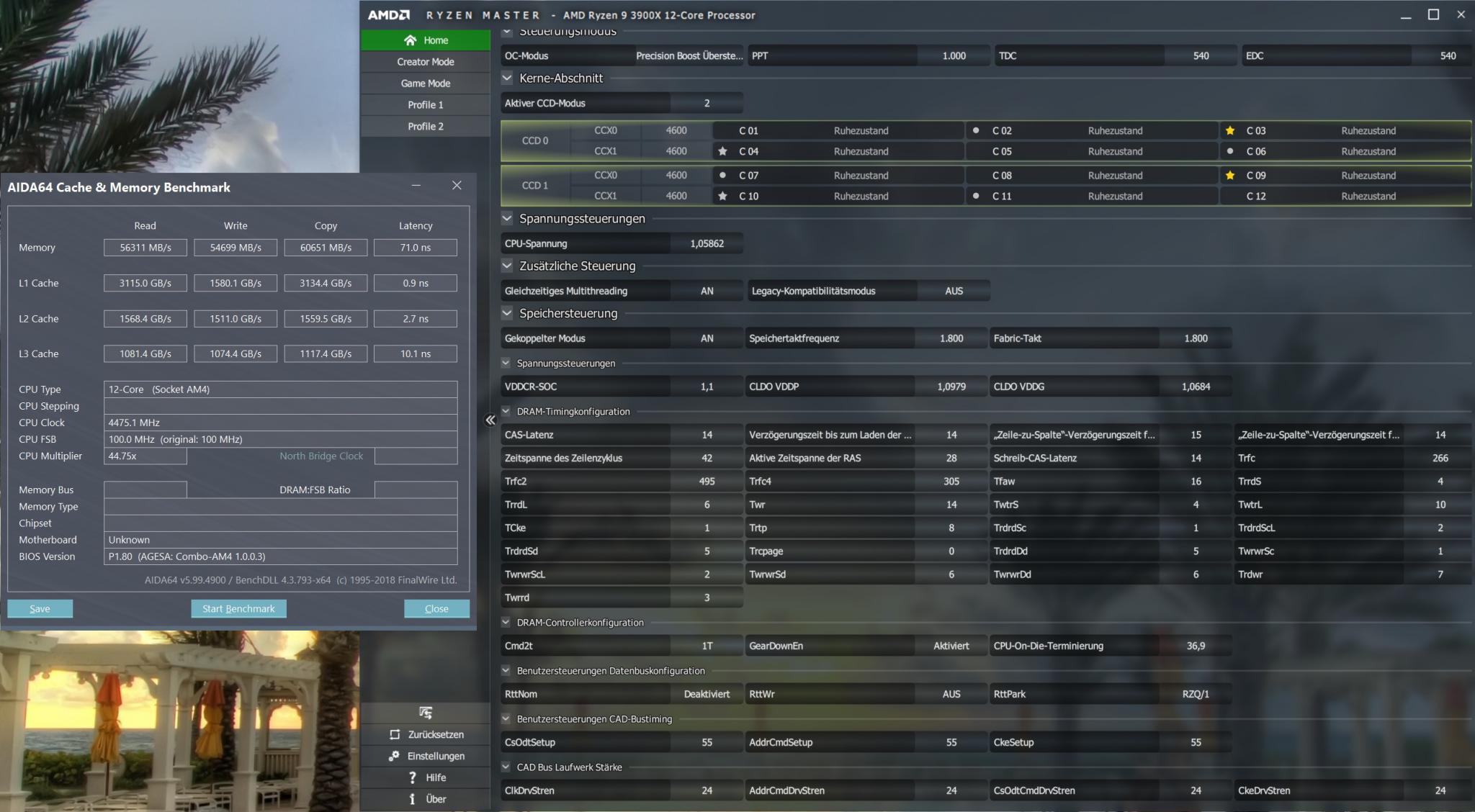Viewport: 1475px width, 812px height.
Task: Click Legacy-Kompatibilitätsmodus AUS value
Action: pos(954,291)
